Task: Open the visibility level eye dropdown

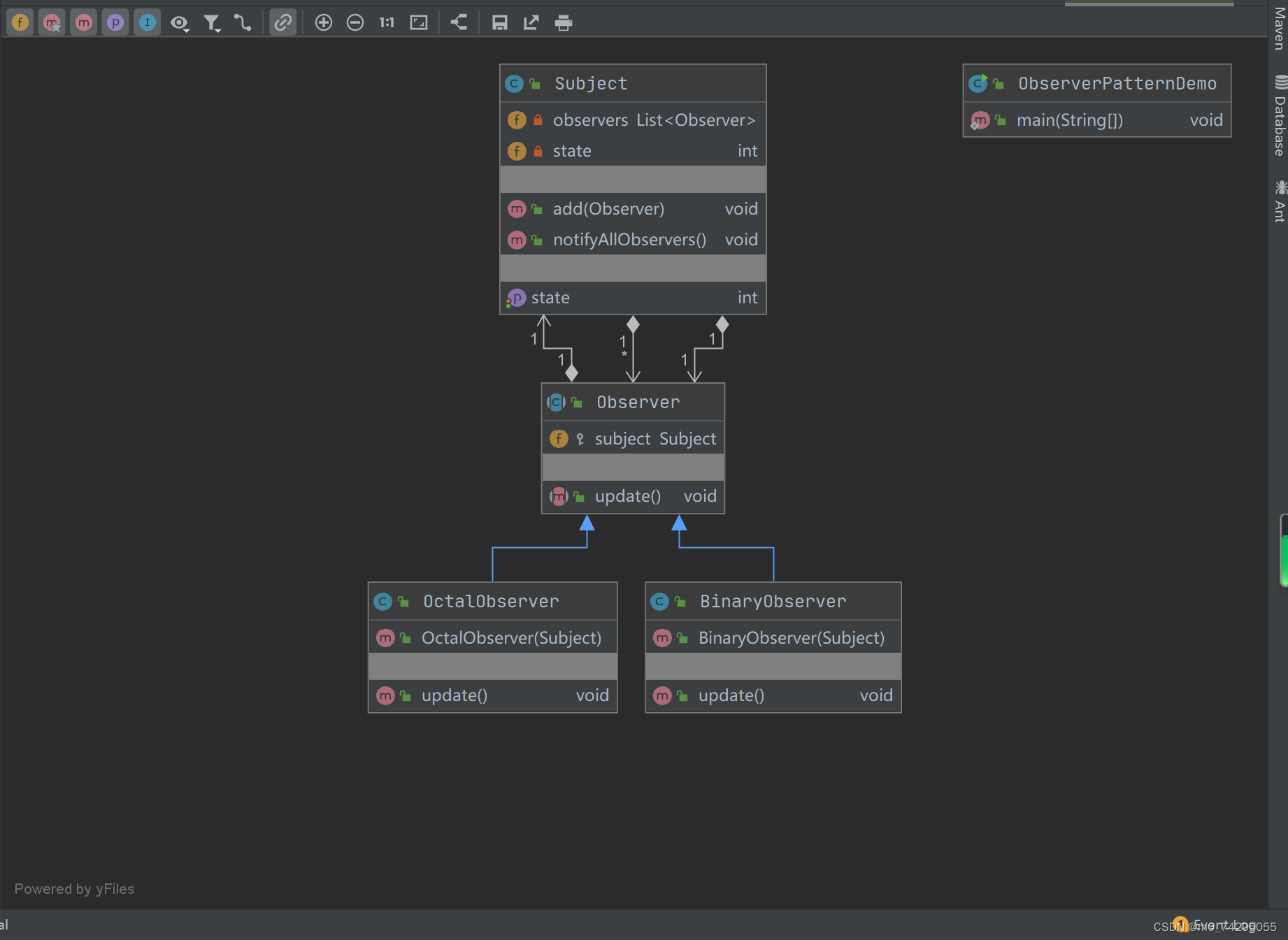Action: pyautogui.click(x=180, y=23)
